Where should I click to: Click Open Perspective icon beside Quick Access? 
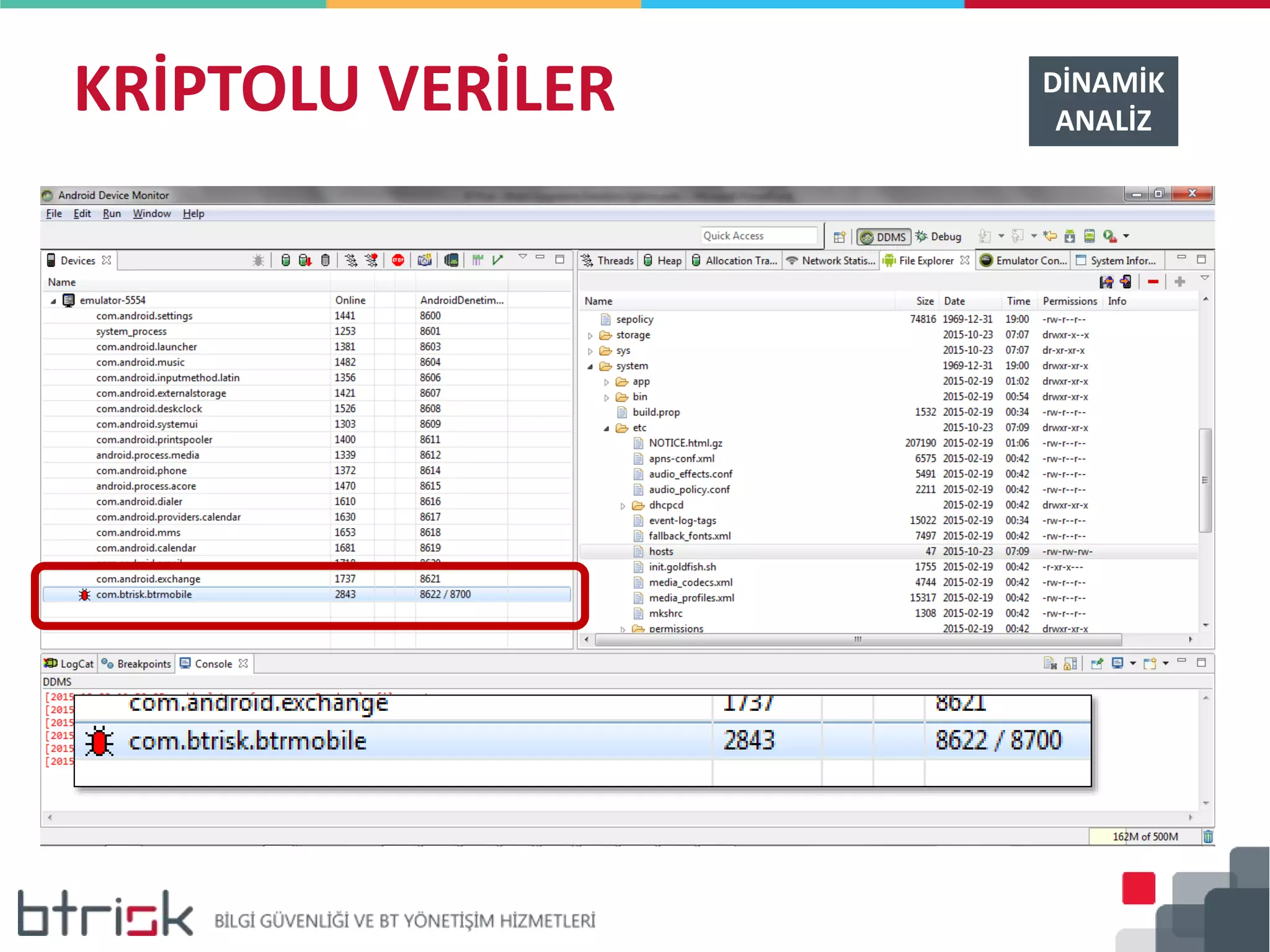pyautogui.click(x=840, y=237)
